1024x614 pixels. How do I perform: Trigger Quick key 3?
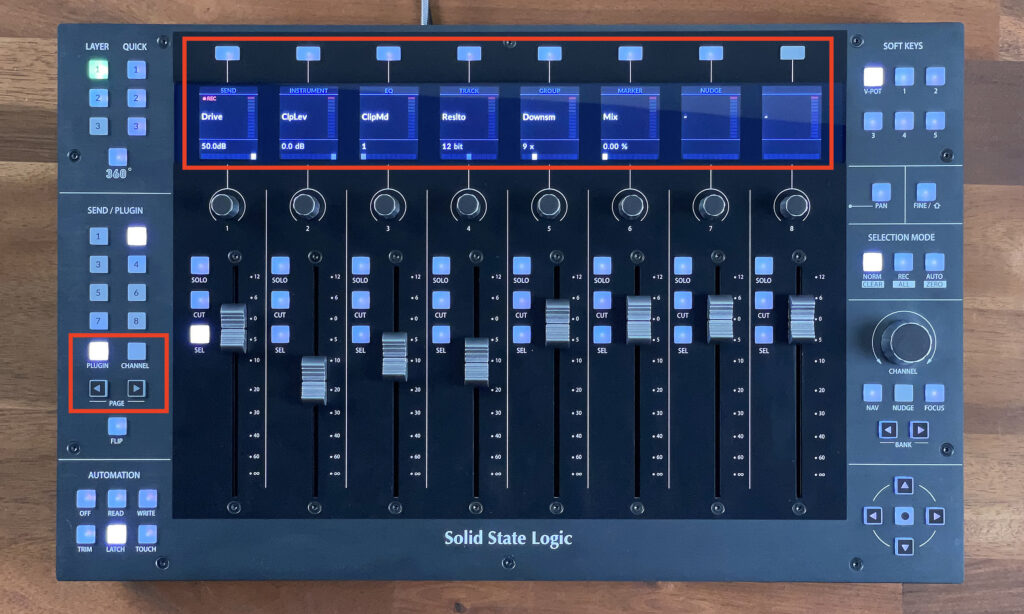[x=136, y=126]
